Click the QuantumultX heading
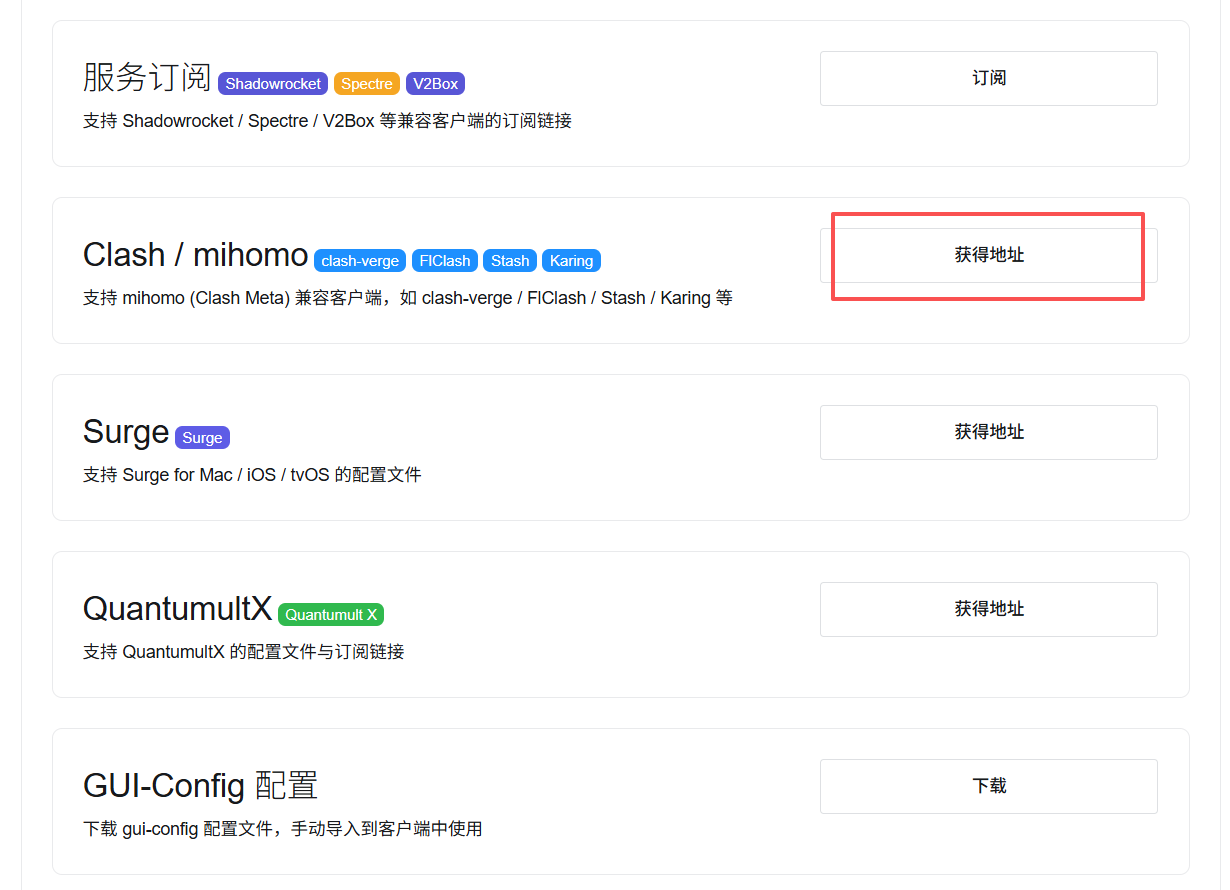Screen dimensions: 1230x890 [177, 608]
